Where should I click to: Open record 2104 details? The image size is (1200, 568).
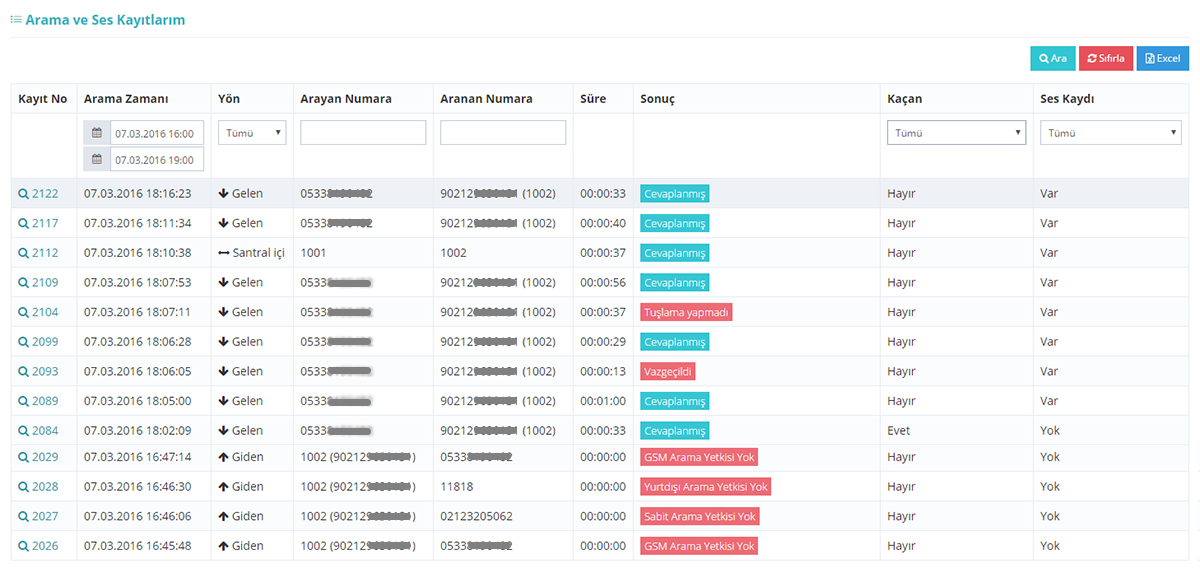pyautogui.click(x=38, y=312)
